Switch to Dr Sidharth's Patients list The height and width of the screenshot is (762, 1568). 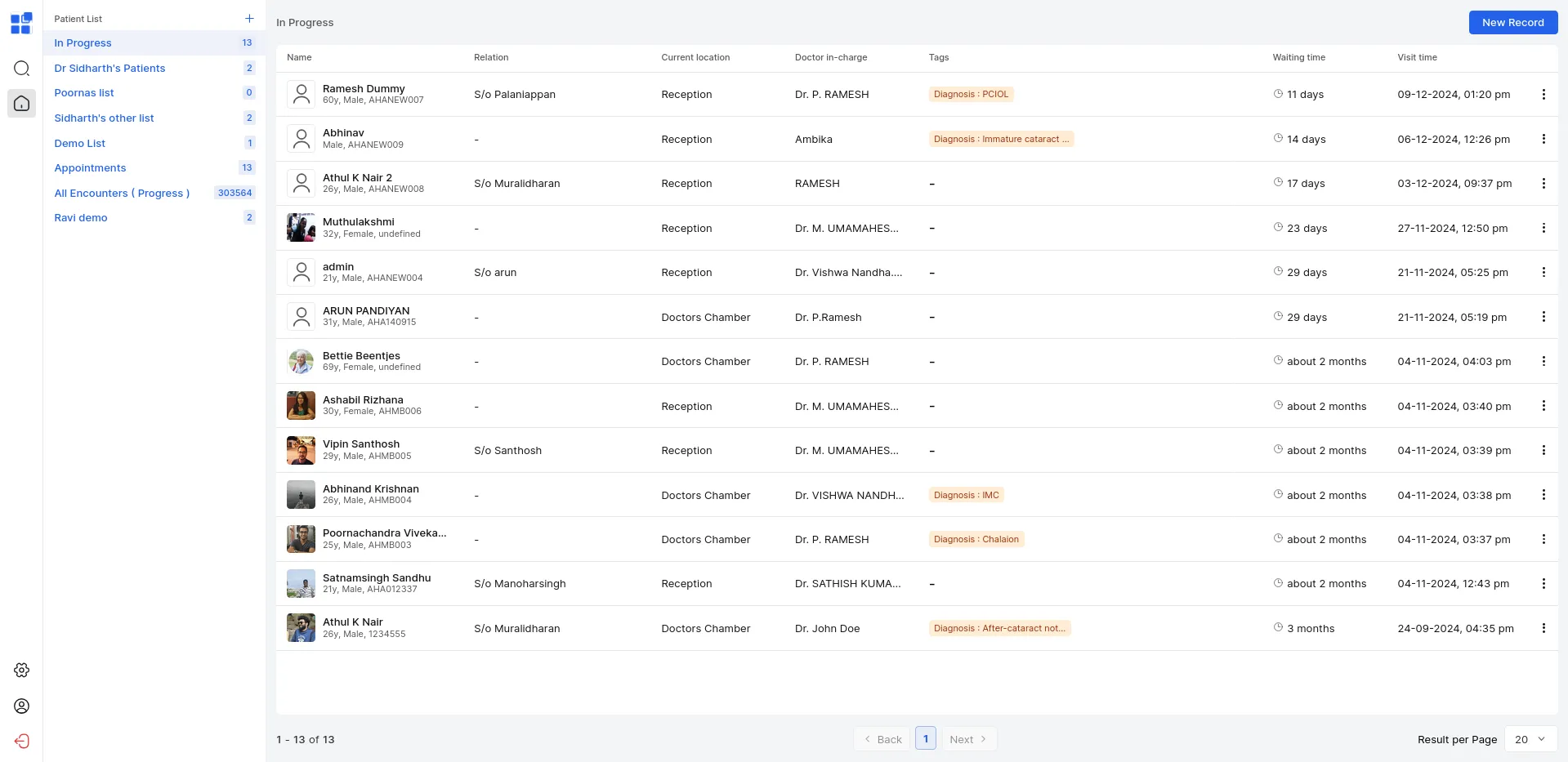[x=109, y=68]
